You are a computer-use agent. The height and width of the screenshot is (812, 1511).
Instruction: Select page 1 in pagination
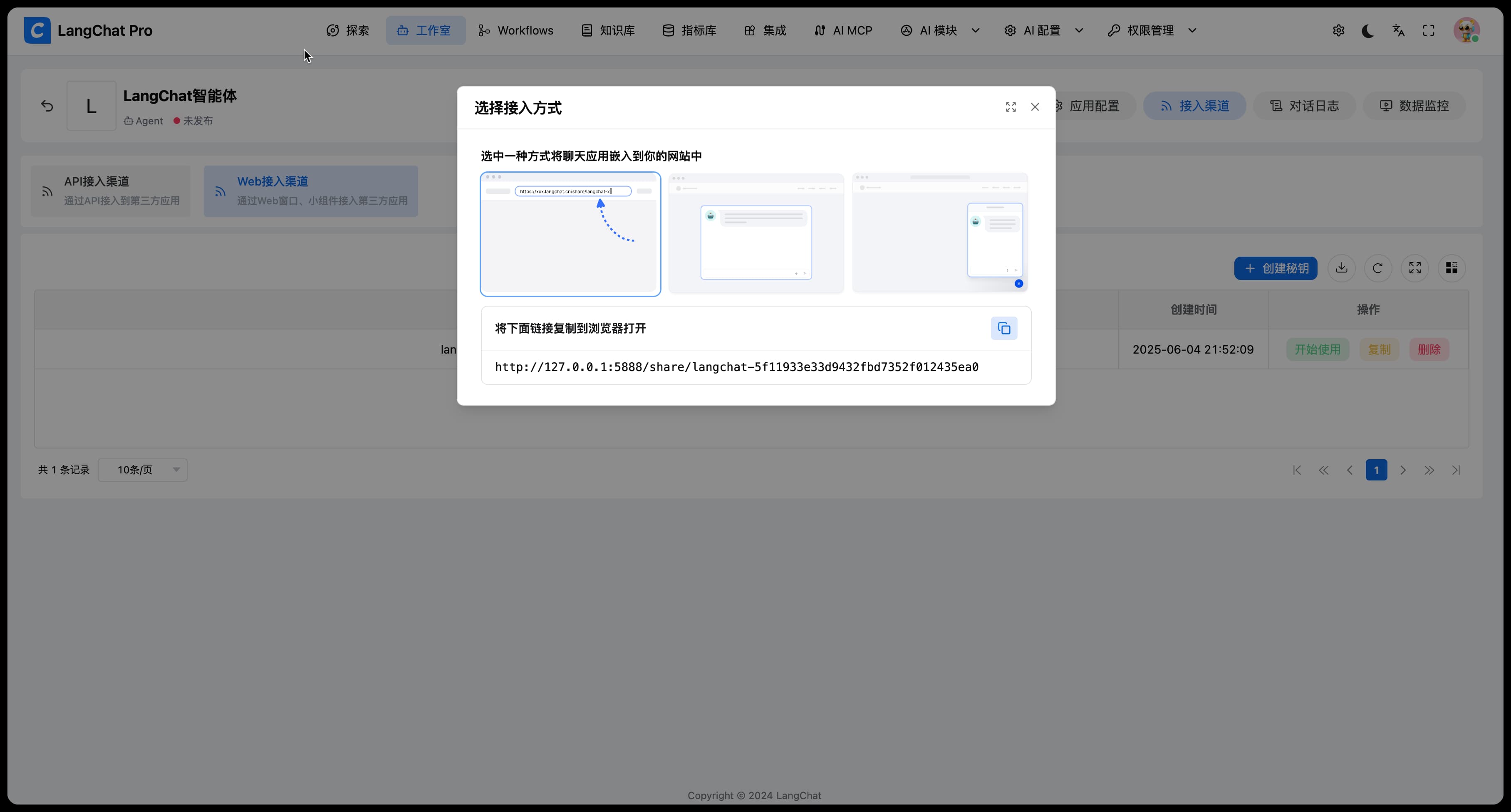point(1376,470)
